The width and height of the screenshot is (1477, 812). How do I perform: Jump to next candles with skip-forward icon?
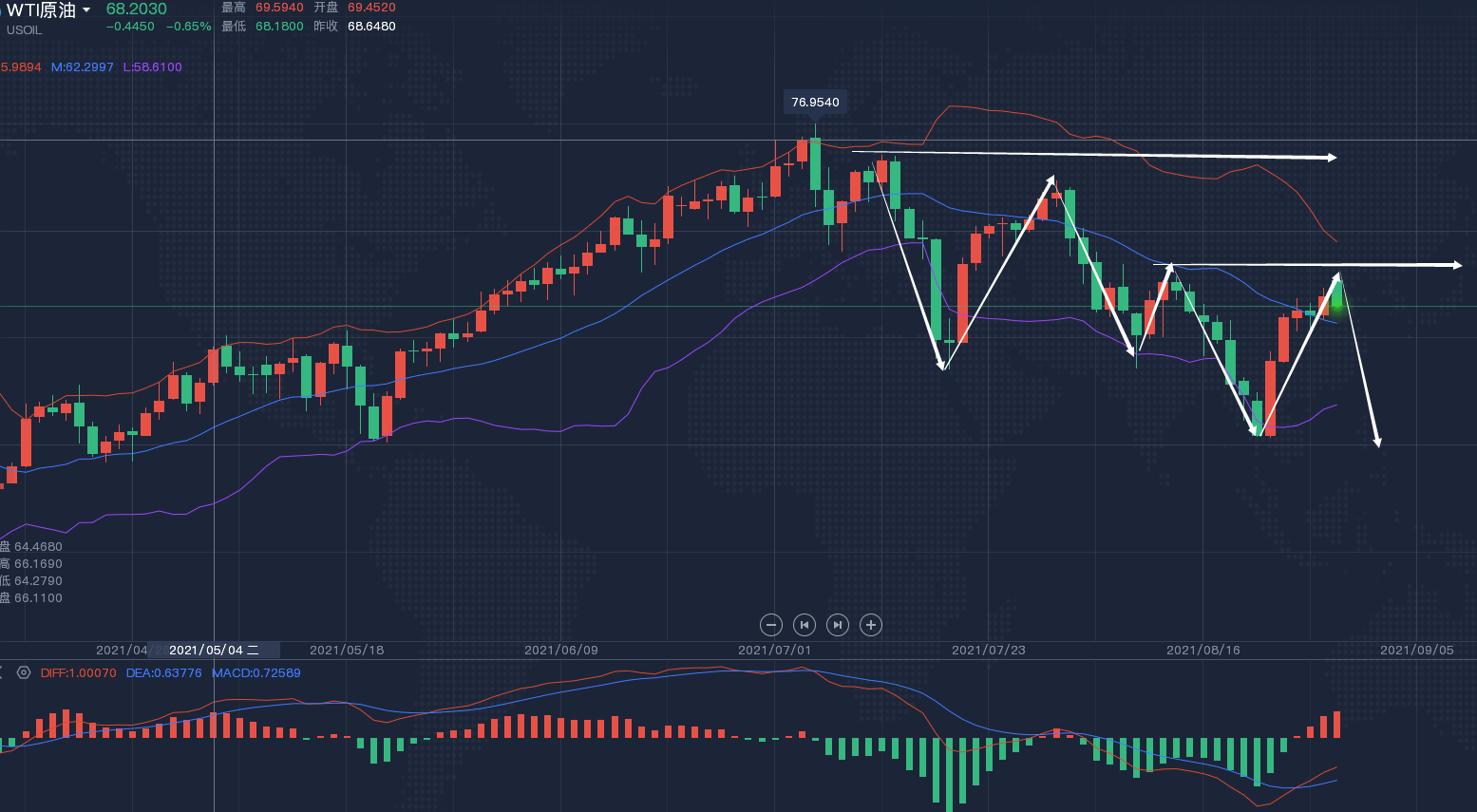(837, 625)
